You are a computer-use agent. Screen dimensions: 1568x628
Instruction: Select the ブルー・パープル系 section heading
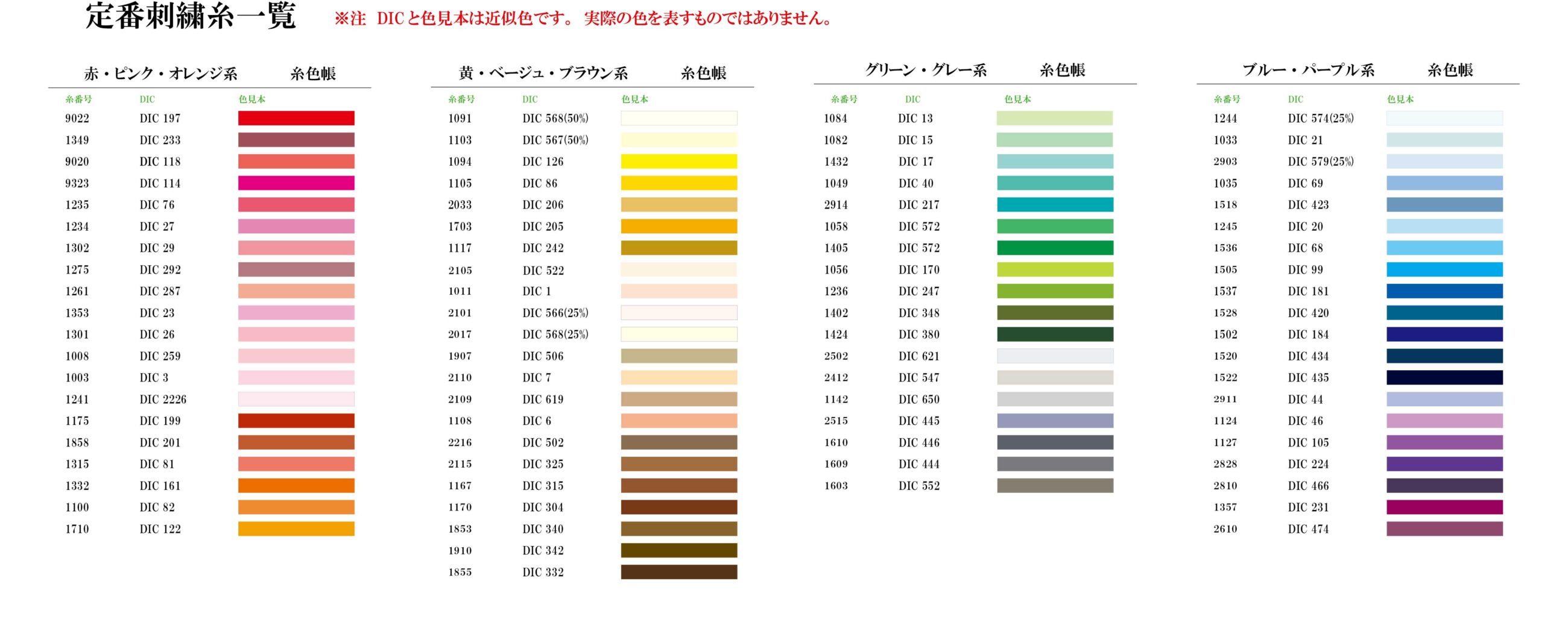1308,71
